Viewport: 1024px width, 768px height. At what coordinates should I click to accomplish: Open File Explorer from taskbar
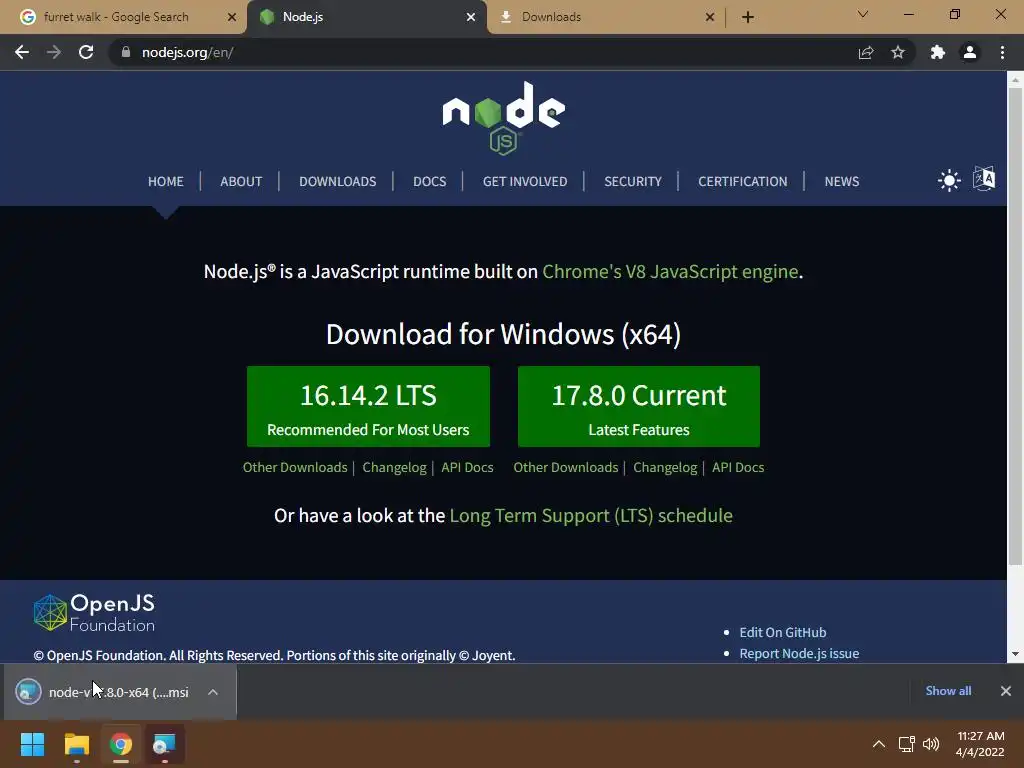pyautogui.click(x=76, y=744)
